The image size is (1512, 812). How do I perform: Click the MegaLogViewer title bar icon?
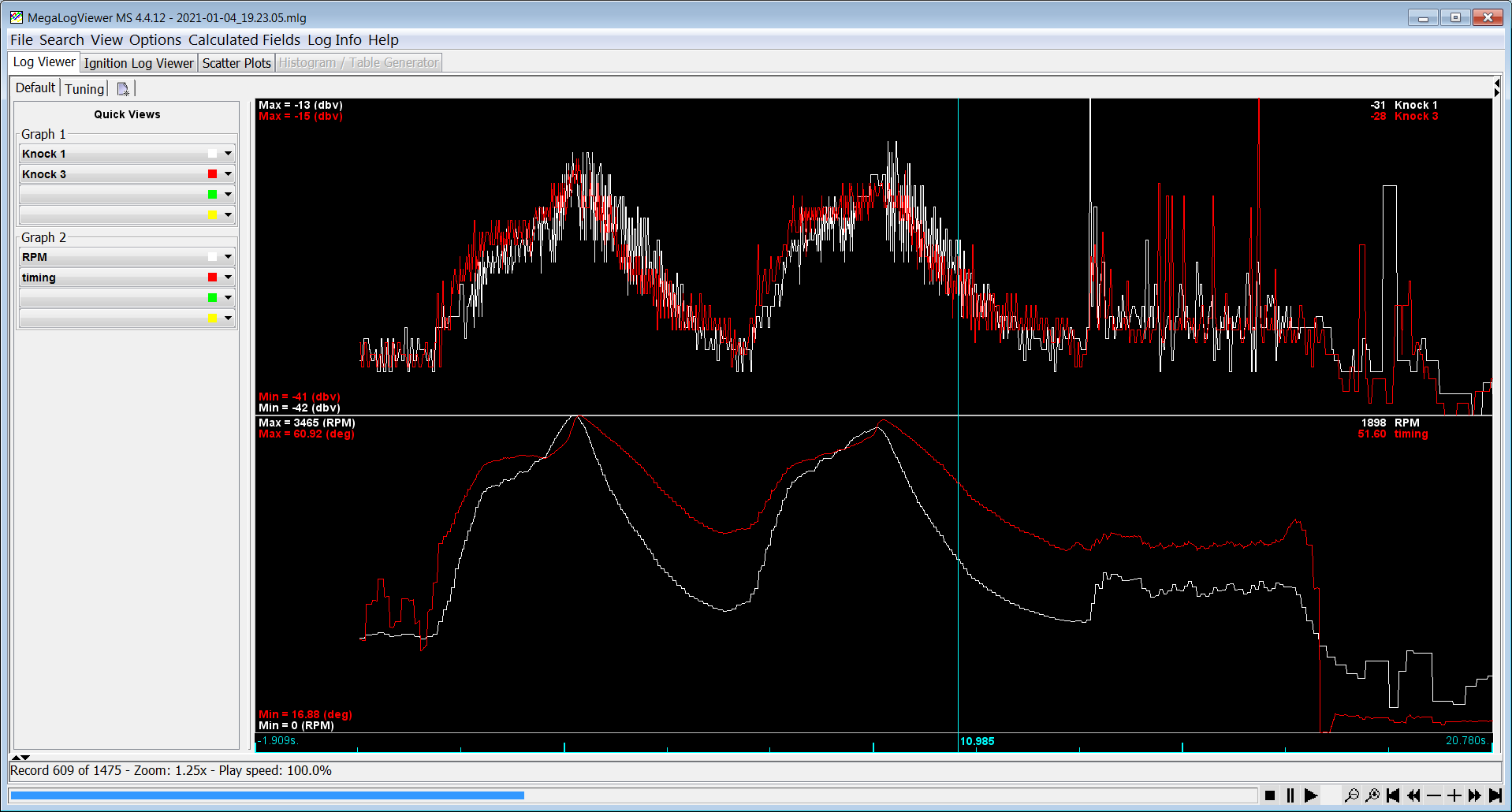point(17,17)
